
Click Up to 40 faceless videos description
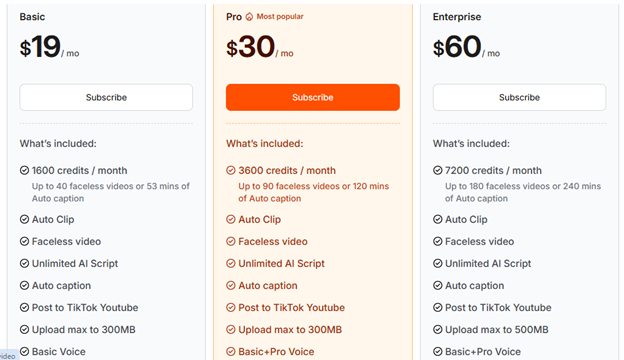111,192
